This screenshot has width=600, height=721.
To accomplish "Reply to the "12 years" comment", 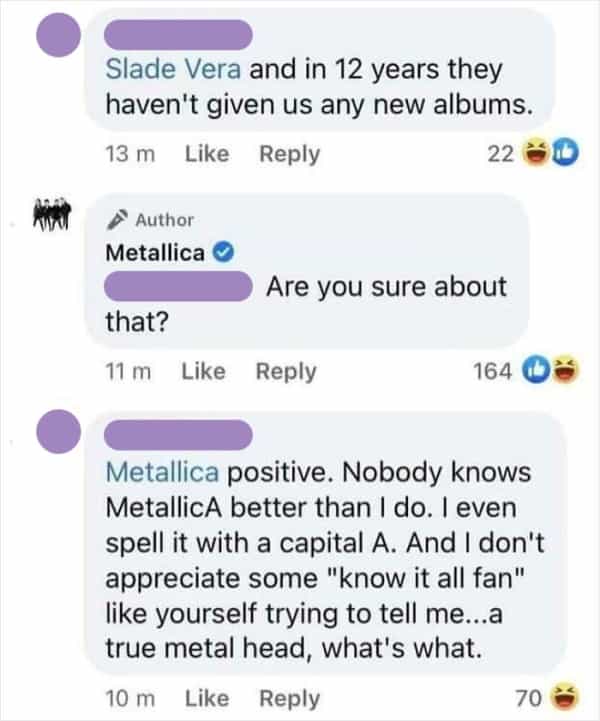I will click(x=290, y=154).
